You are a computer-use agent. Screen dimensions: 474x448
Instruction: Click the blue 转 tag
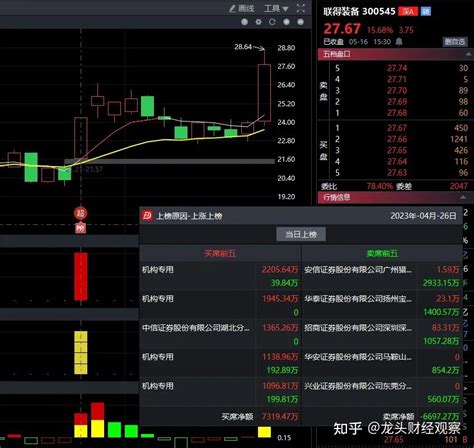click(x=426, y=12)
